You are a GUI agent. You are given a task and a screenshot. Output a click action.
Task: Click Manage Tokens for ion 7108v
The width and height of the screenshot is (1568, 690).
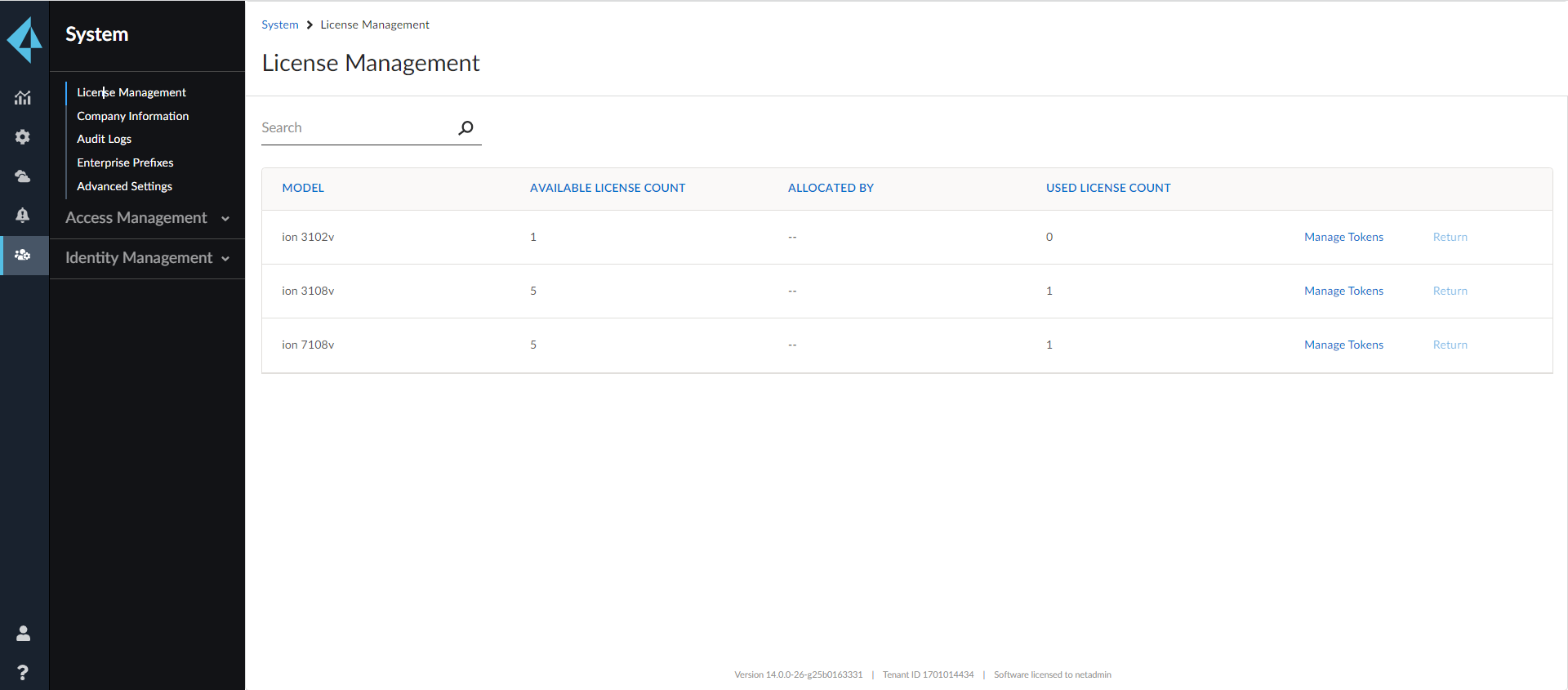(x=1343, y=345)
